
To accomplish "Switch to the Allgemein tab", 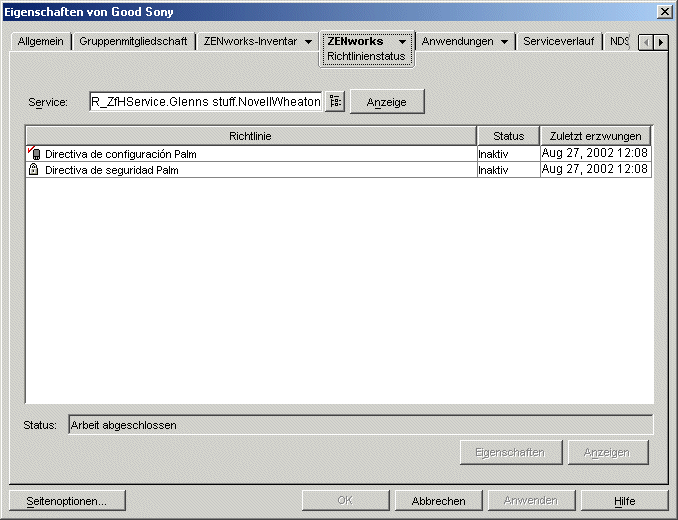I will (x=41, y=41).
